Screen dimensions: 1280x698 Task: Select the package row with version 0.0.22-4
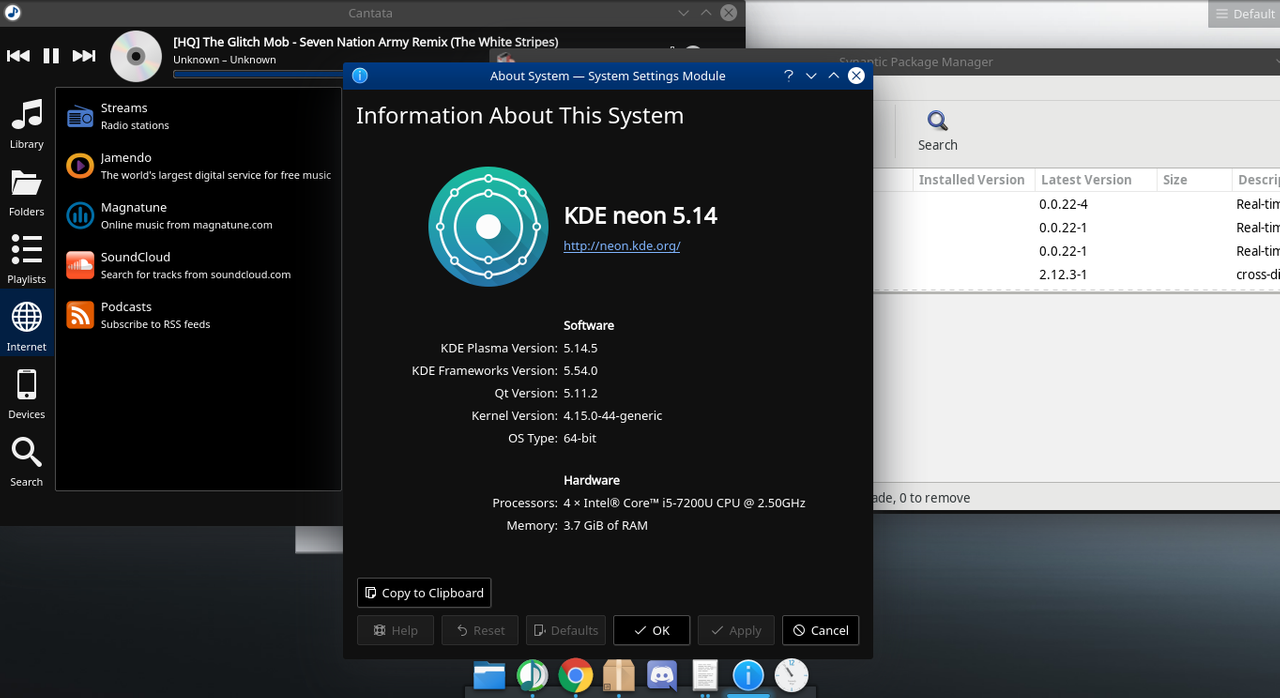(1076, 204)
